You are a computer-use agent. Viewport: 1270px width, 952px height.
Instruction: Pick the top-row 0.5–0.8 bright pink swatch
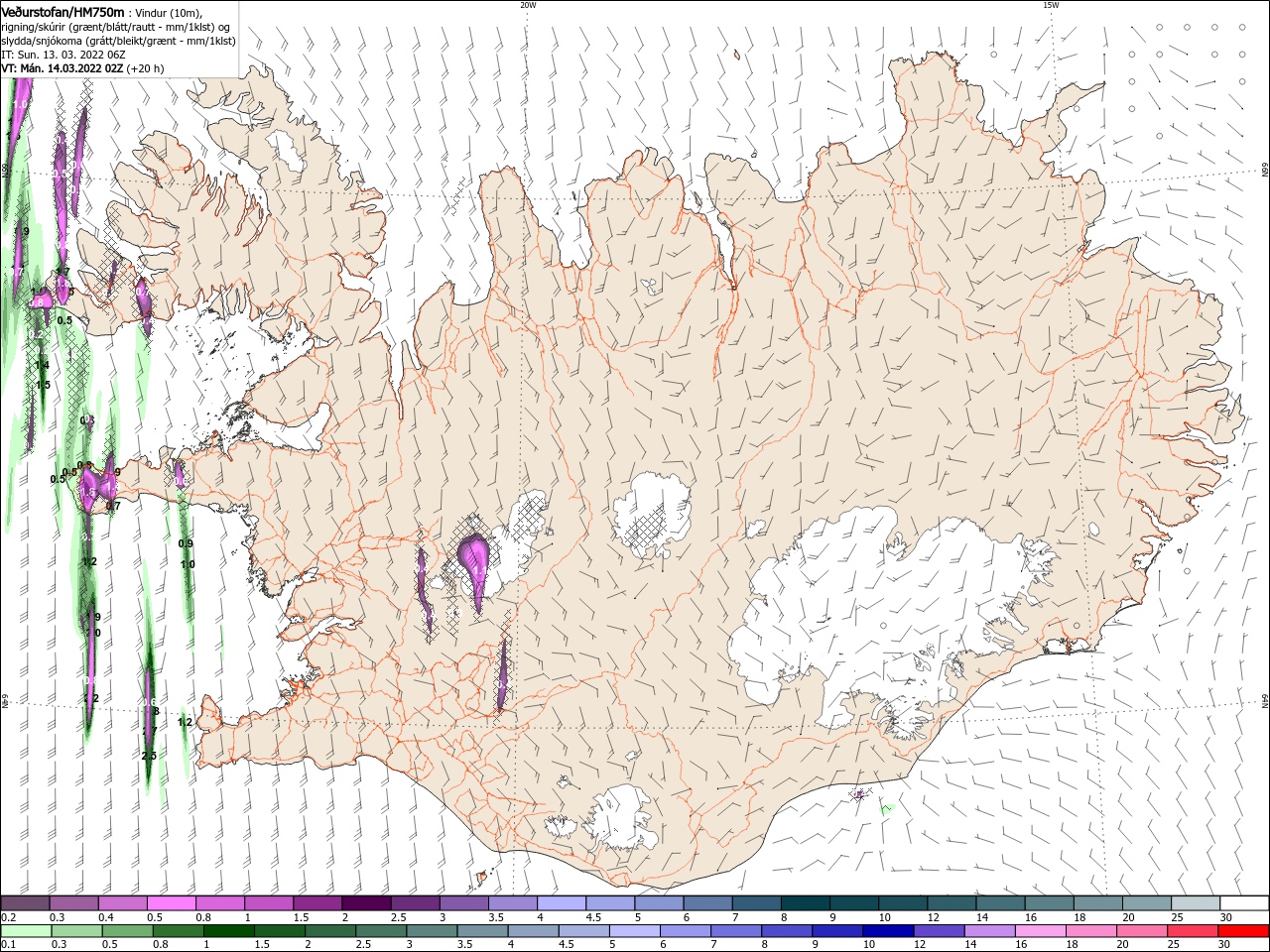[x=171, y=903]
